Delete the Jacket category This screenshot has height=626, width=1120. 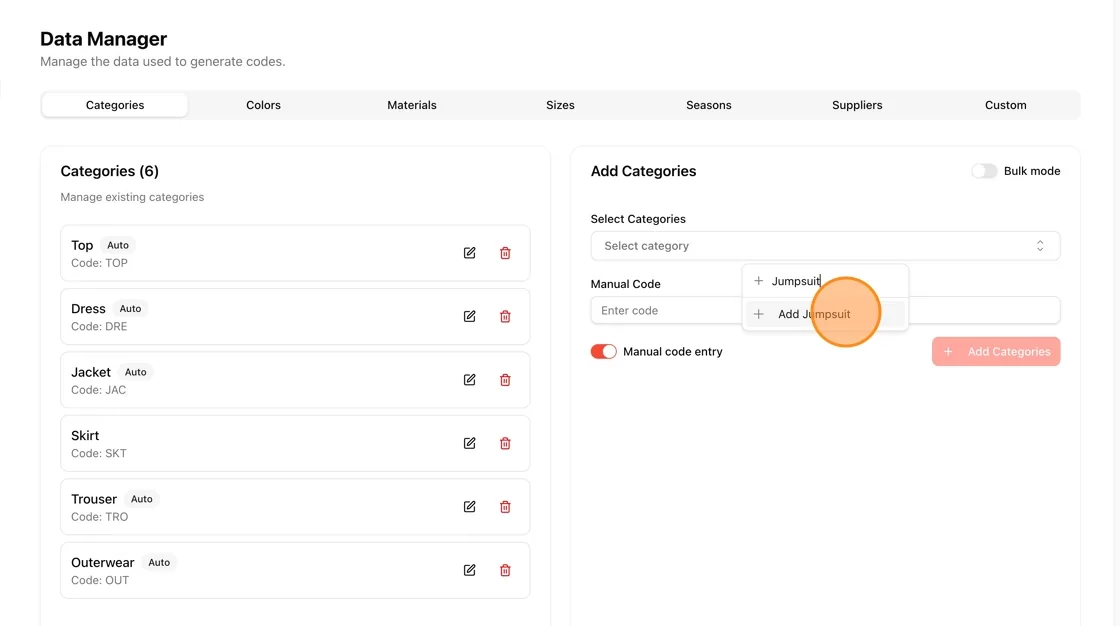(505, 379)
